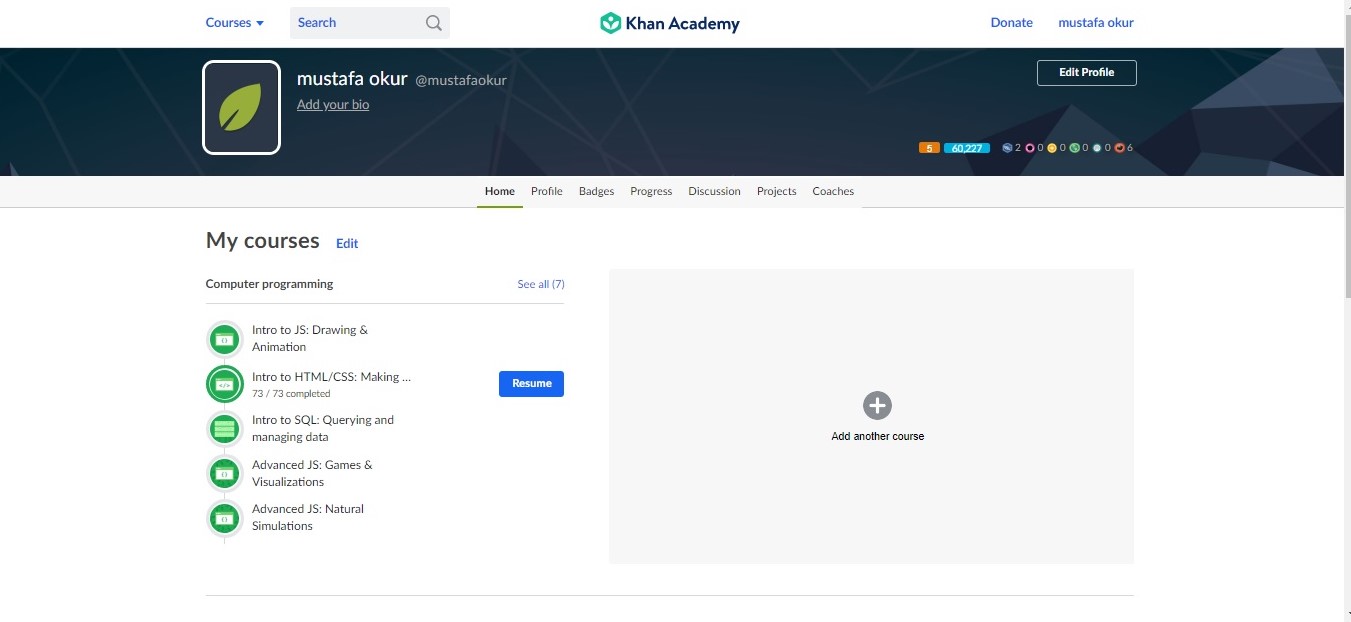Switch to the Discussion tab

pos(714,191)
